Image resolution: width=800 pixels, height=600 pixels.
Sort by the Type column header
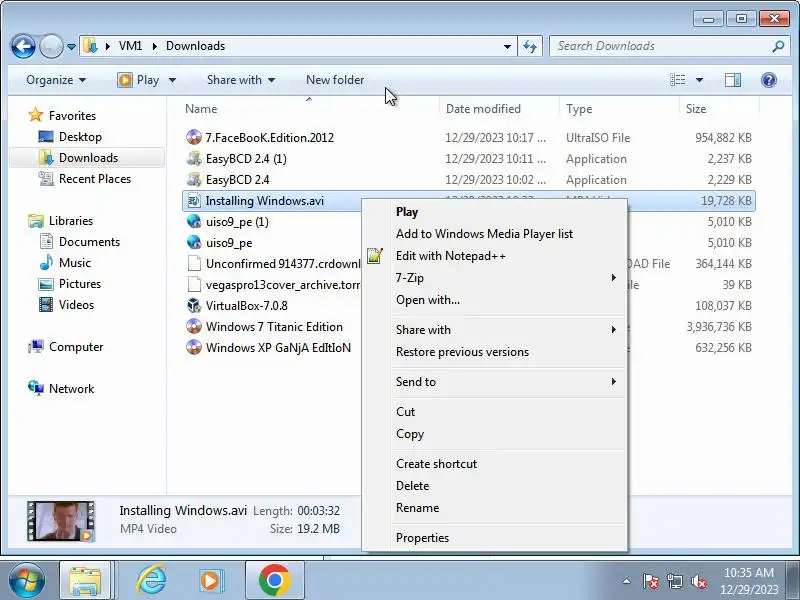[579, 109]
